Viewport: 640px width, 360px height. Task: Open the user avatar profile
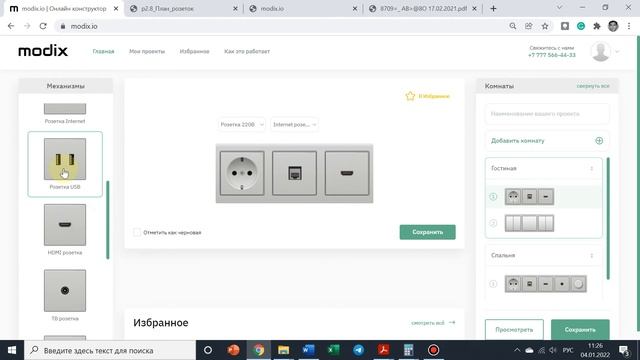click(x=600, y=51)
